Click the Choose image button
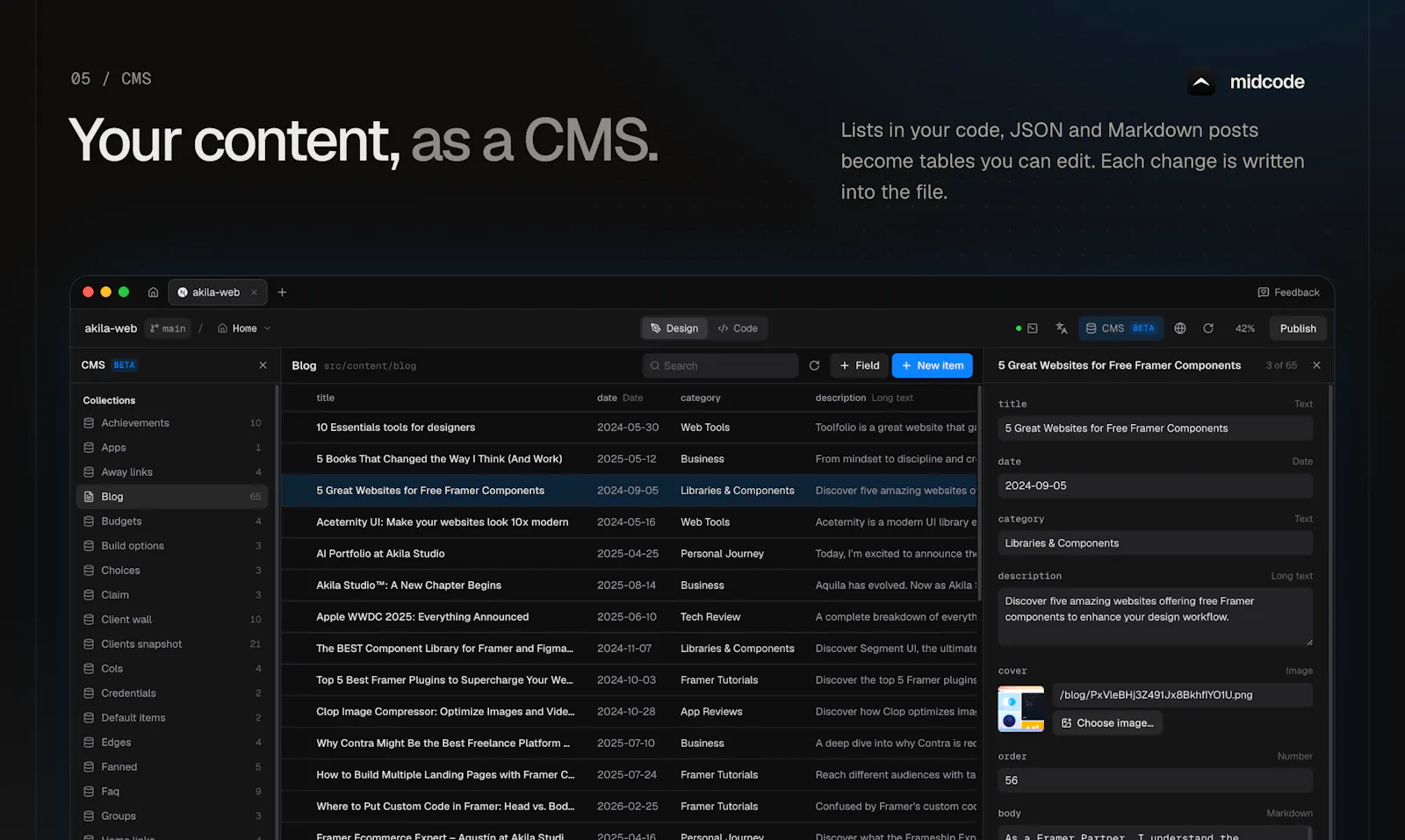The height and width of the screenshot is (840, 1405). 1107,723
